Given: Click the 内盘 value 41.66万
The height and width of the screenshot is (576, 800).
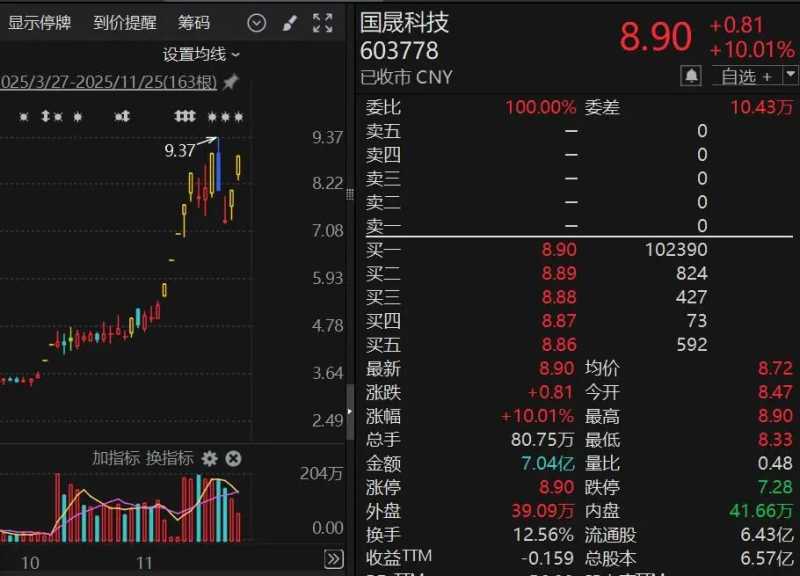Looking at the screenshot, I should click(761, 511).
